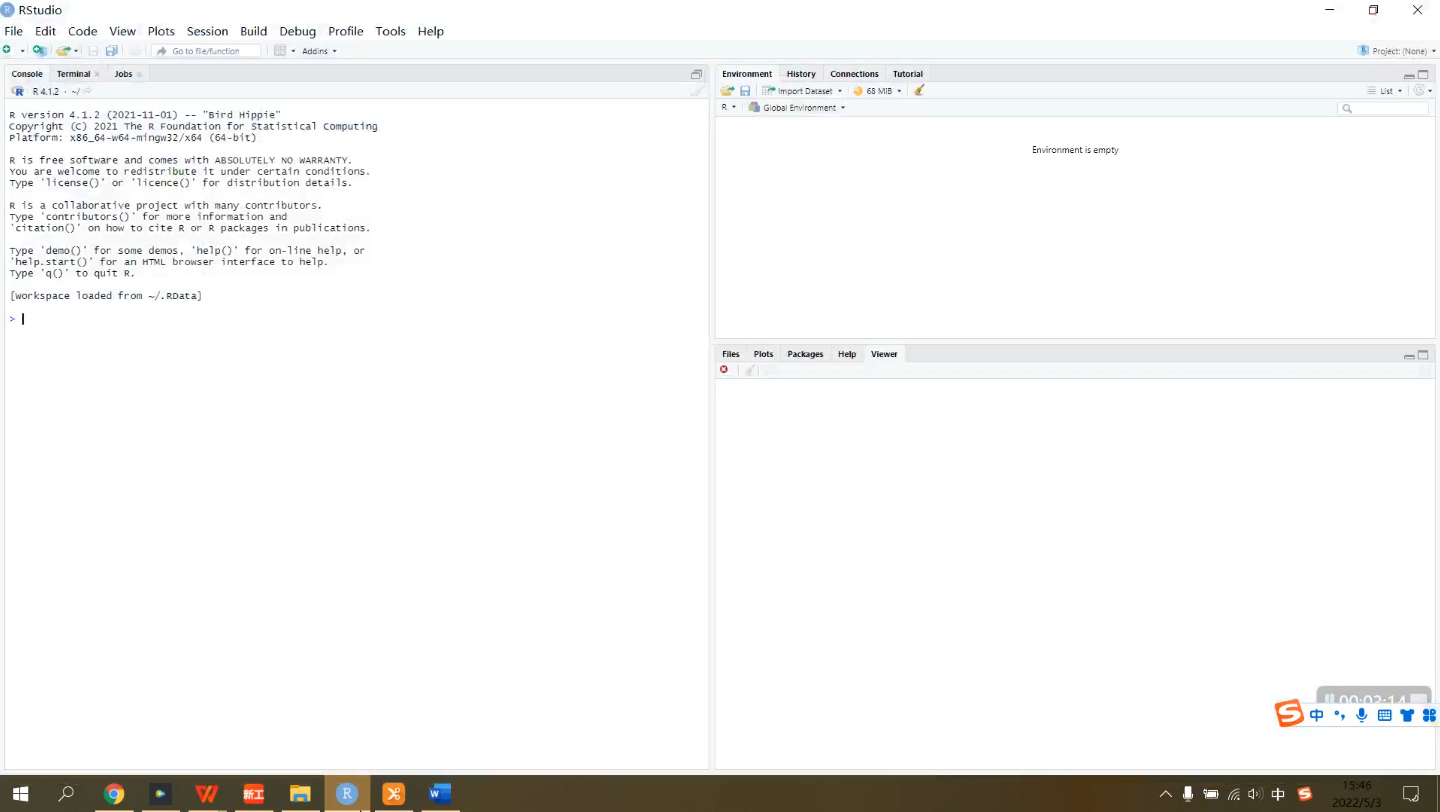This screenshot has width=1440, height=812.
Task: Open the Addins dropdown
Action: coord(319,51)
